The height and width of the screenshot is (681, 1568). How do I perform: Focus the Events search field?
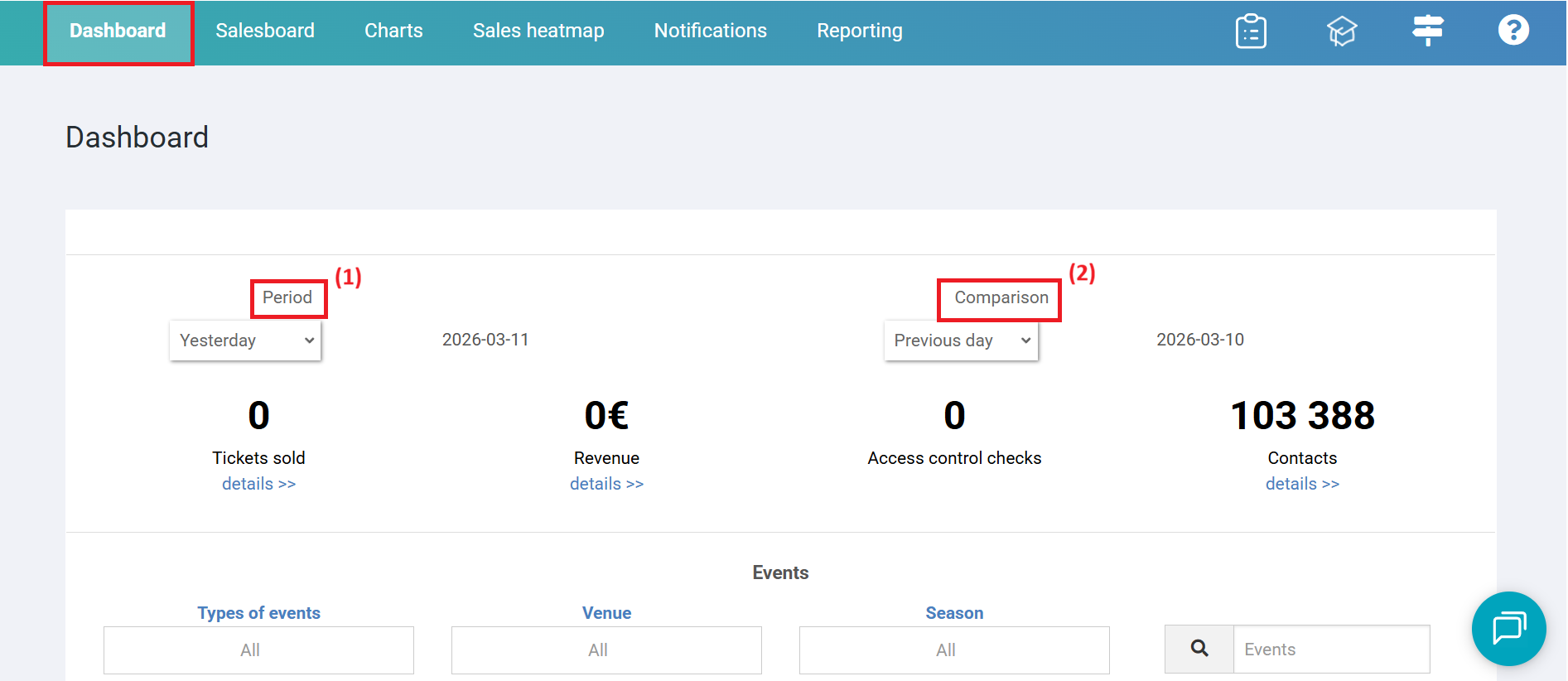(x=1331, y=650)
